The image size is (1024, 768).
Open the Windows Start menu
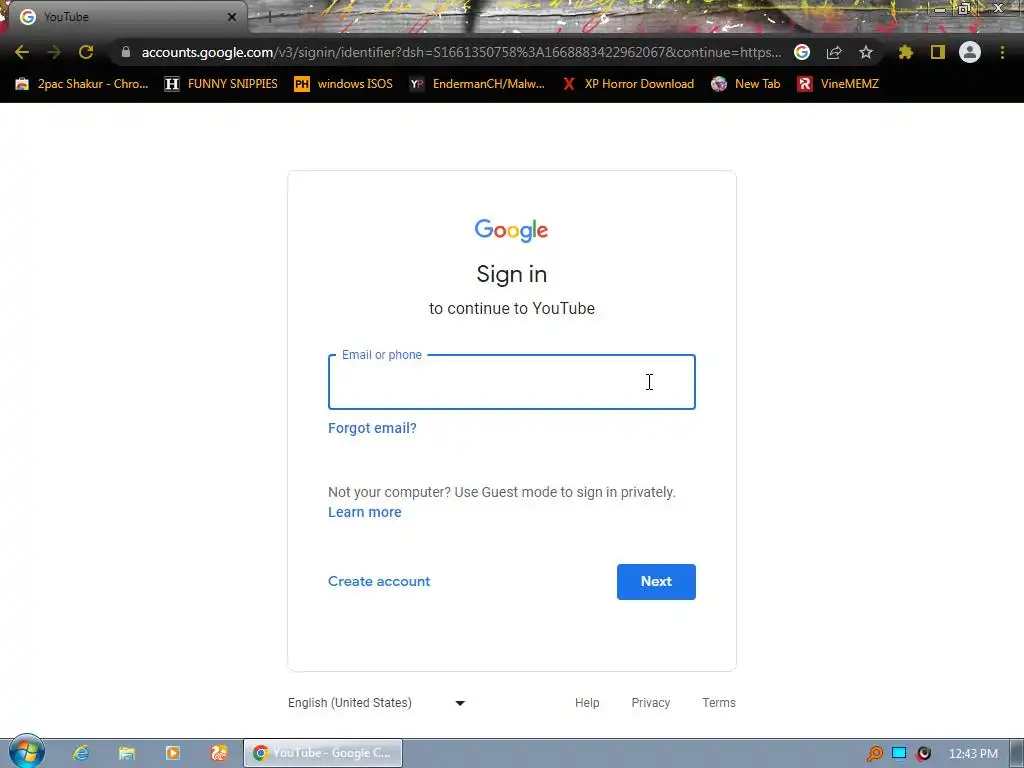(26, 752)
